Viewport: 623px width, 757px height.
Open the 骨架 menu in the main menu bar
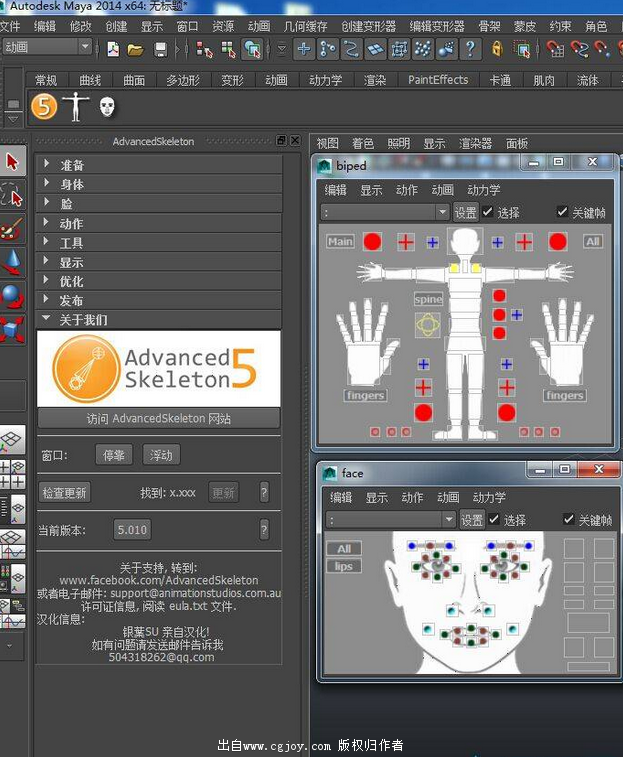[x=489, y=26]
